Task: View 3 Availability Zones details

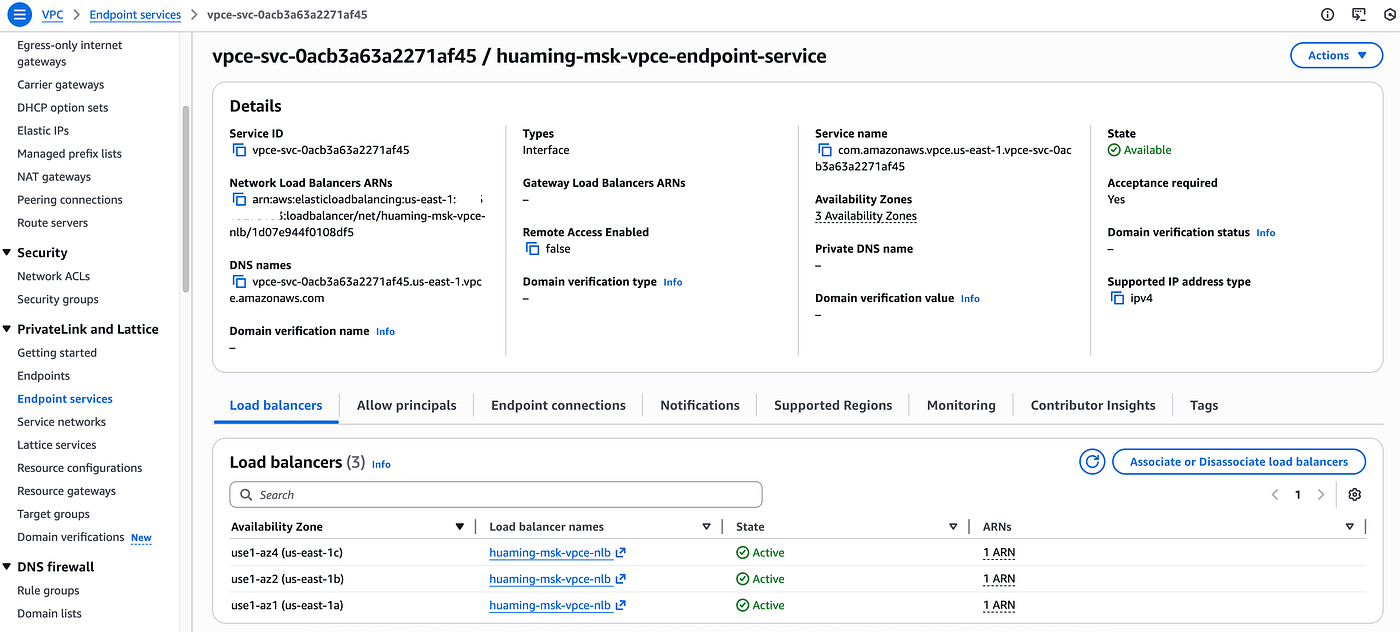Action: pos(866,216)
